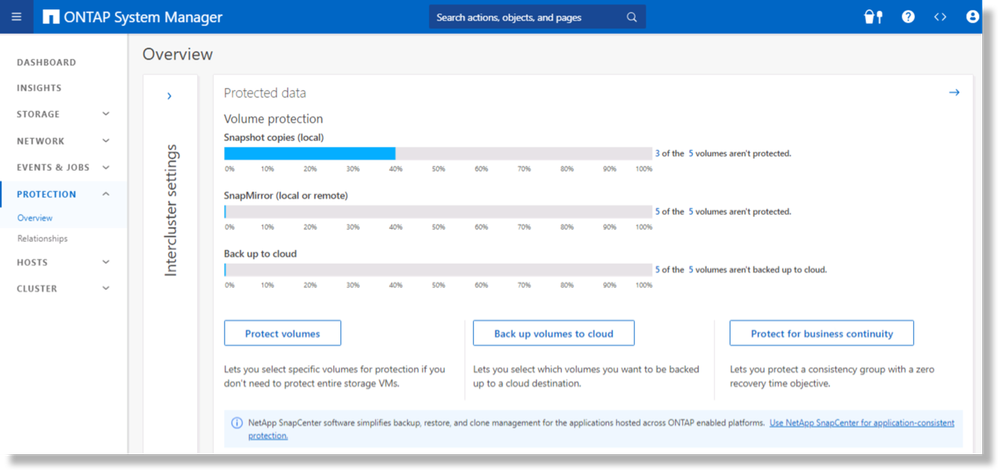
Task: Click the Snapshot copies progress bar
Action: pyautogui.click(x=438, y=153)
